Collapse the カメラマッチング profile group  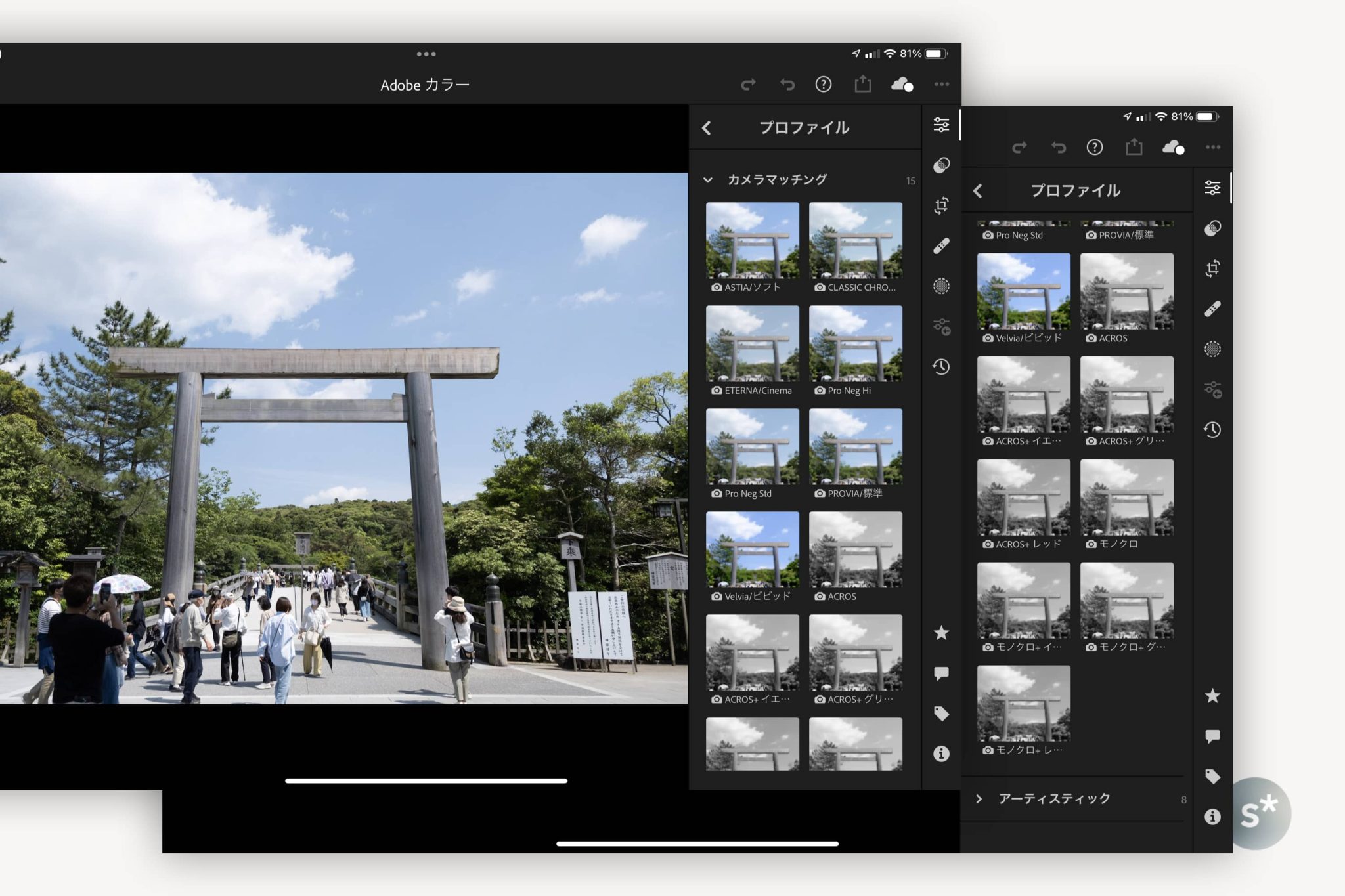pyautogui.click(x=707, y=179)
